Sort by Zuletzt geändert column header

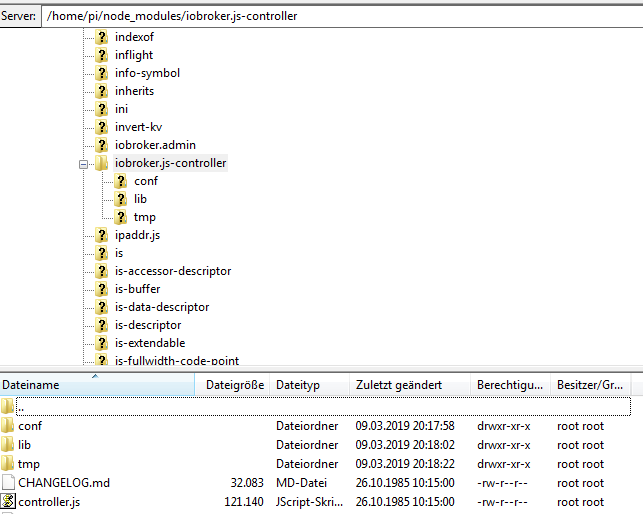(x=410, y=385)
